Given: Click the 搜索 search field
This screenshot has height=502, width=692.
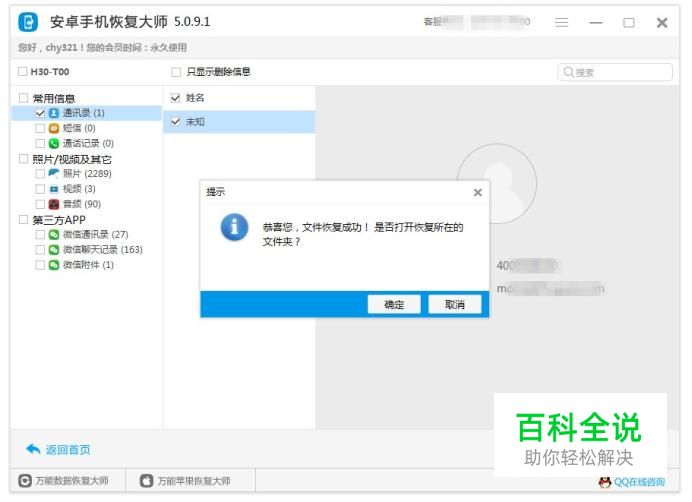Looking at the screenshot, I should pos(615,72).
